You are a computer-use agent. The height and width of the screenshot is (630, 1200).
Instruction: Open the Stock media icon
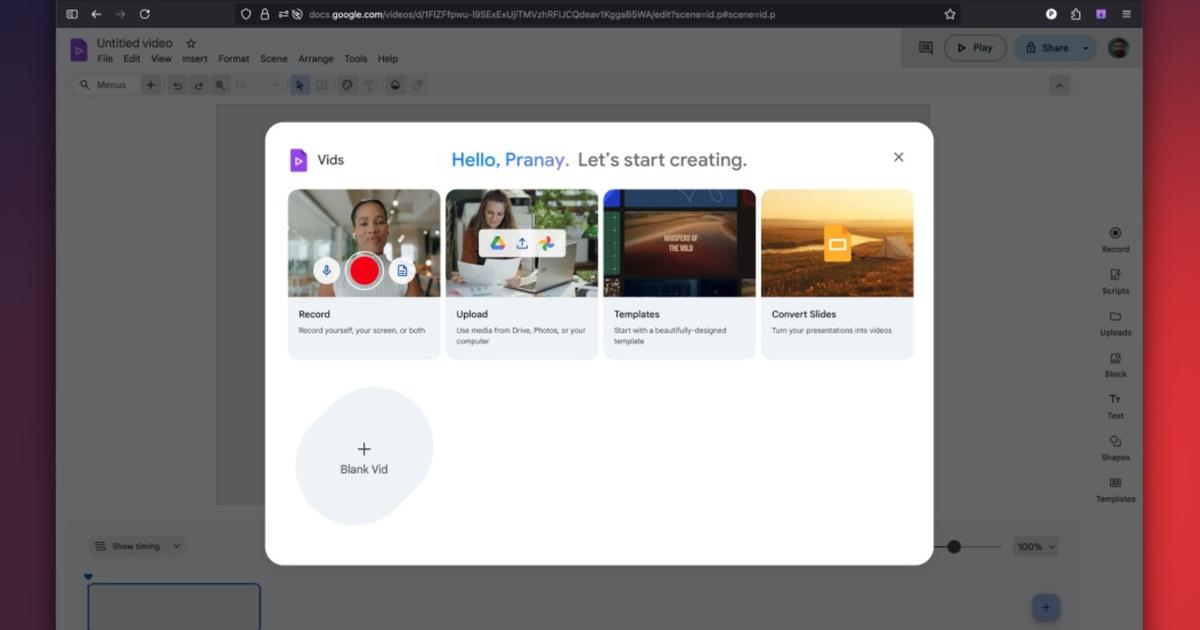(1115, 358)
